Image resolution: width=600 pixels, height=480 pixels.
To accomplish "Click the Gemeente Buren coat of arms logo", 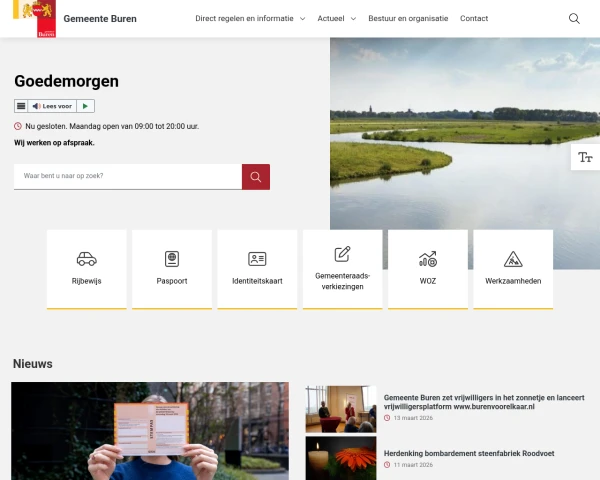I will point(35,18).
